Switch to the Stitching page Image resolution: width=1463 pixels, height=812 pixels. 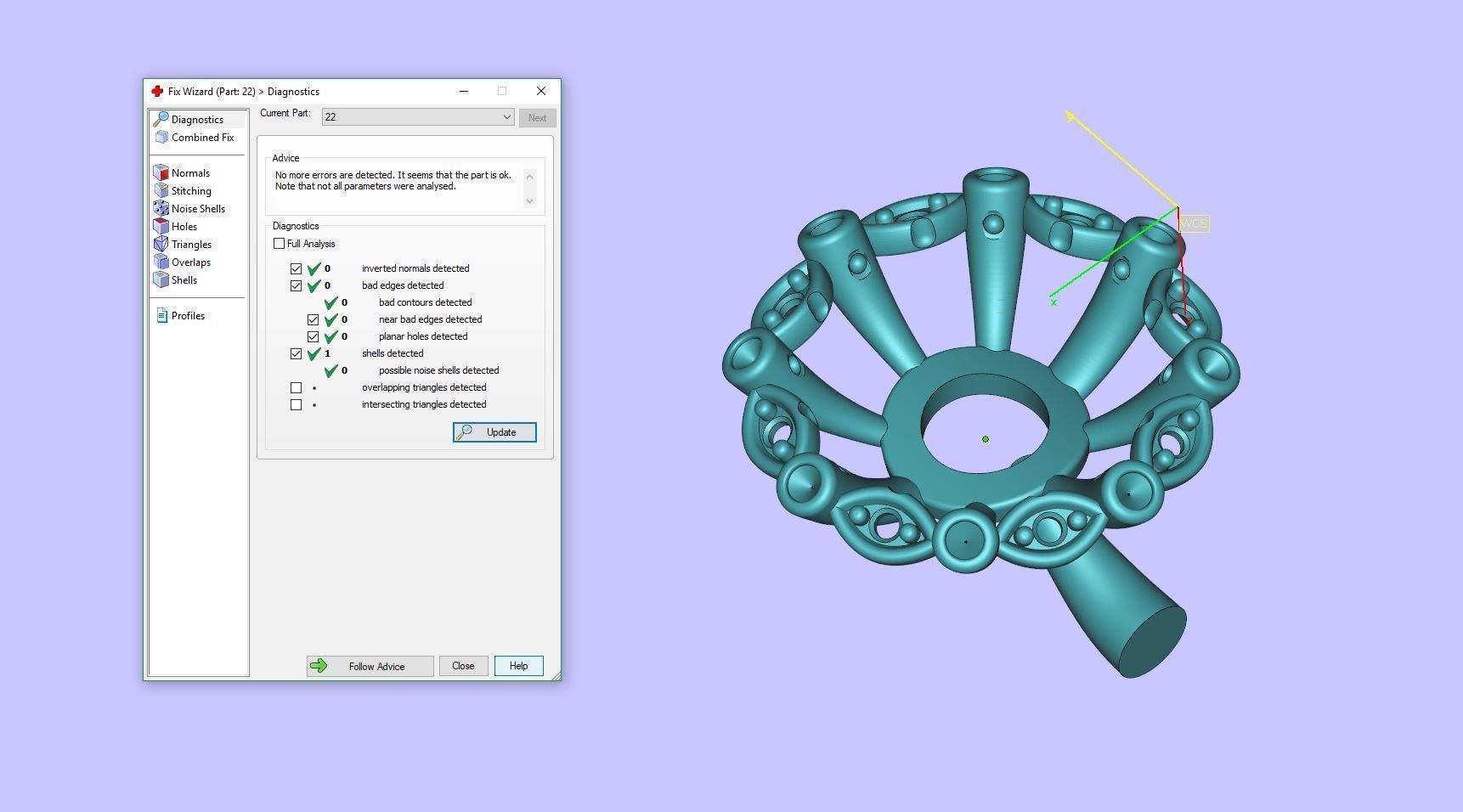click(x=191, y=191)
